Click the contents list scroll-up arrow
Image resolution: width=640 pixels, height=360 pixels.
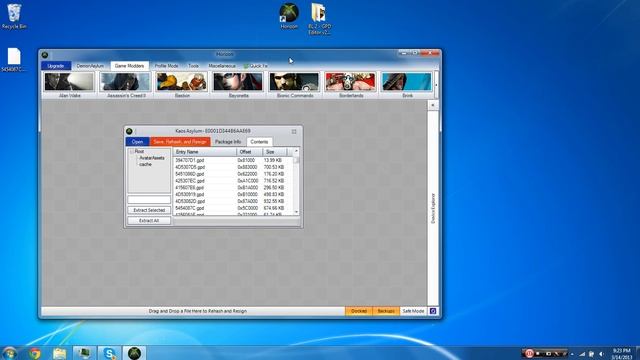(x=296, y=151)
